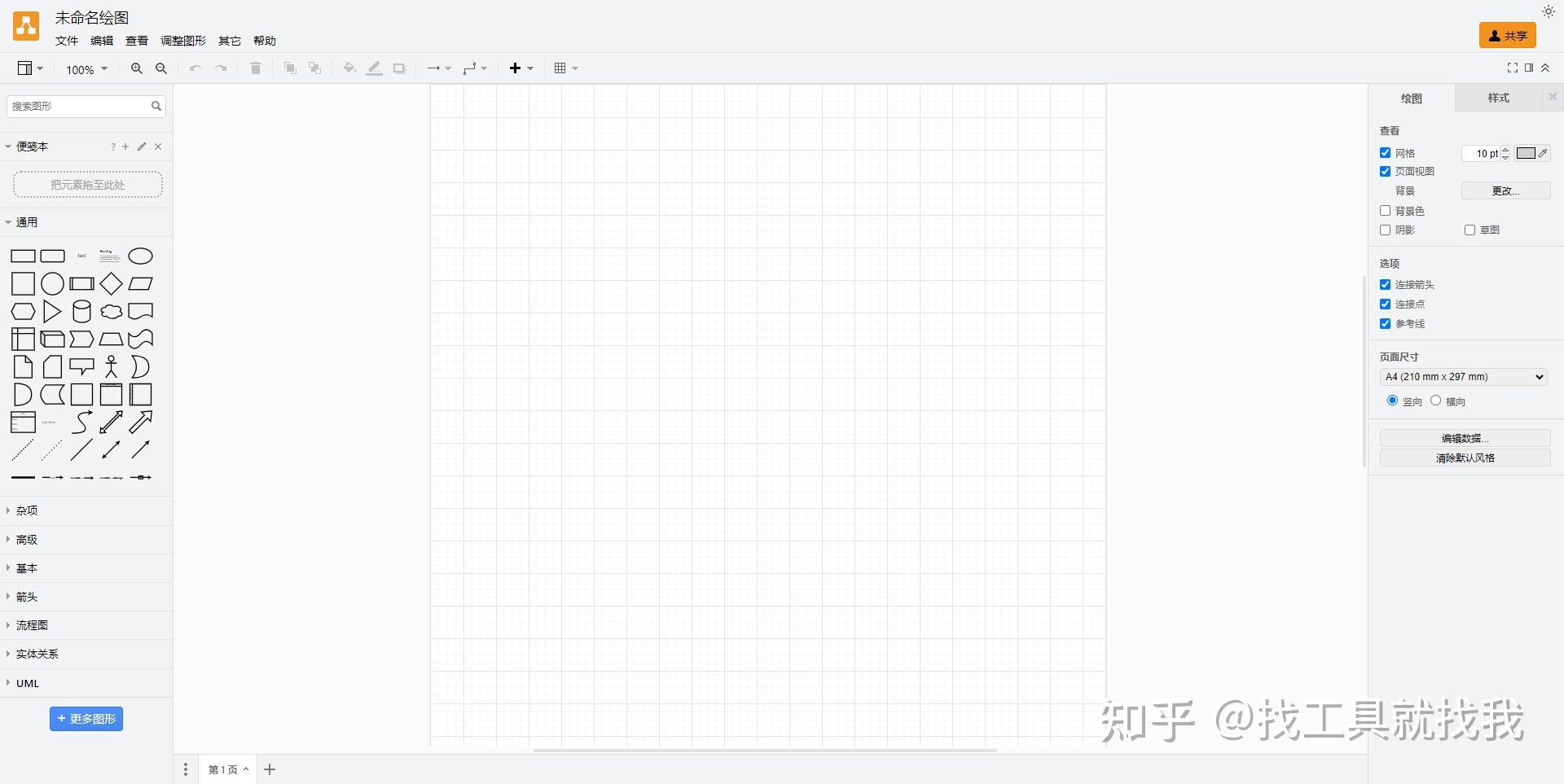Select the 横向 orientation radio button
1564x784 pixels.
1435,401
